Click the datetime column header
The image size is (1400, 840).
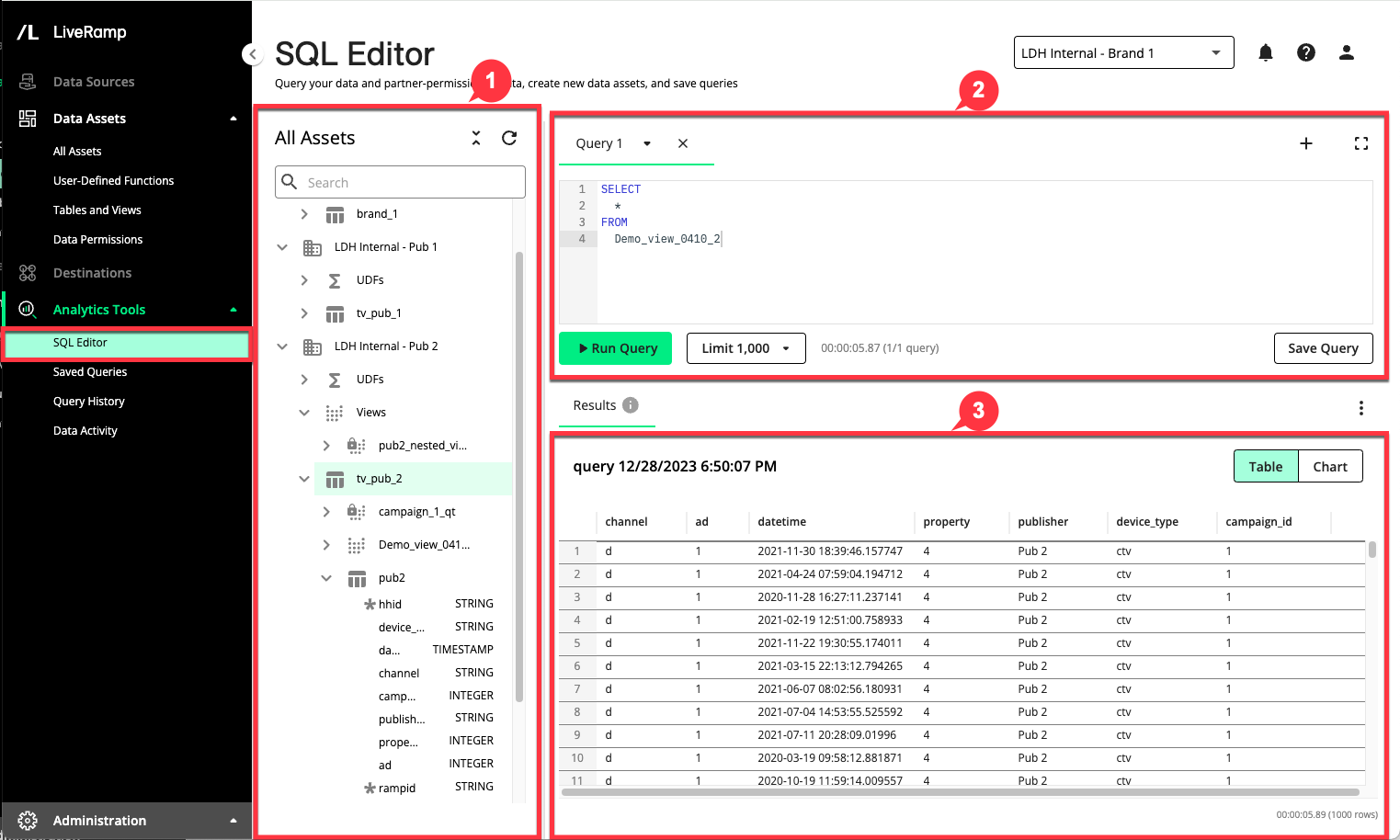781,522
